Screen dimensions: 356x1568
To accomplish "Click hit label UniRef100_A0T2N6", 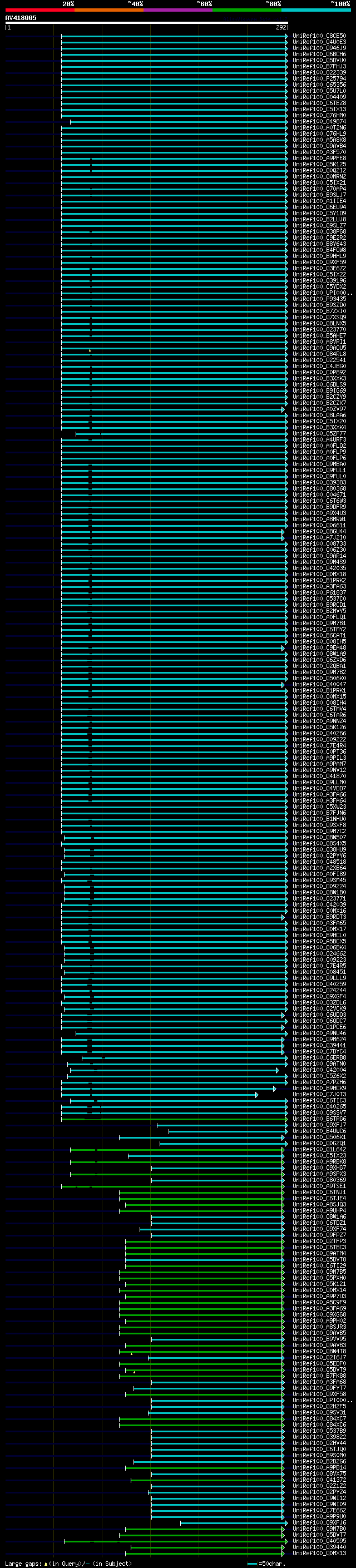I will click(x=319, y=128).
